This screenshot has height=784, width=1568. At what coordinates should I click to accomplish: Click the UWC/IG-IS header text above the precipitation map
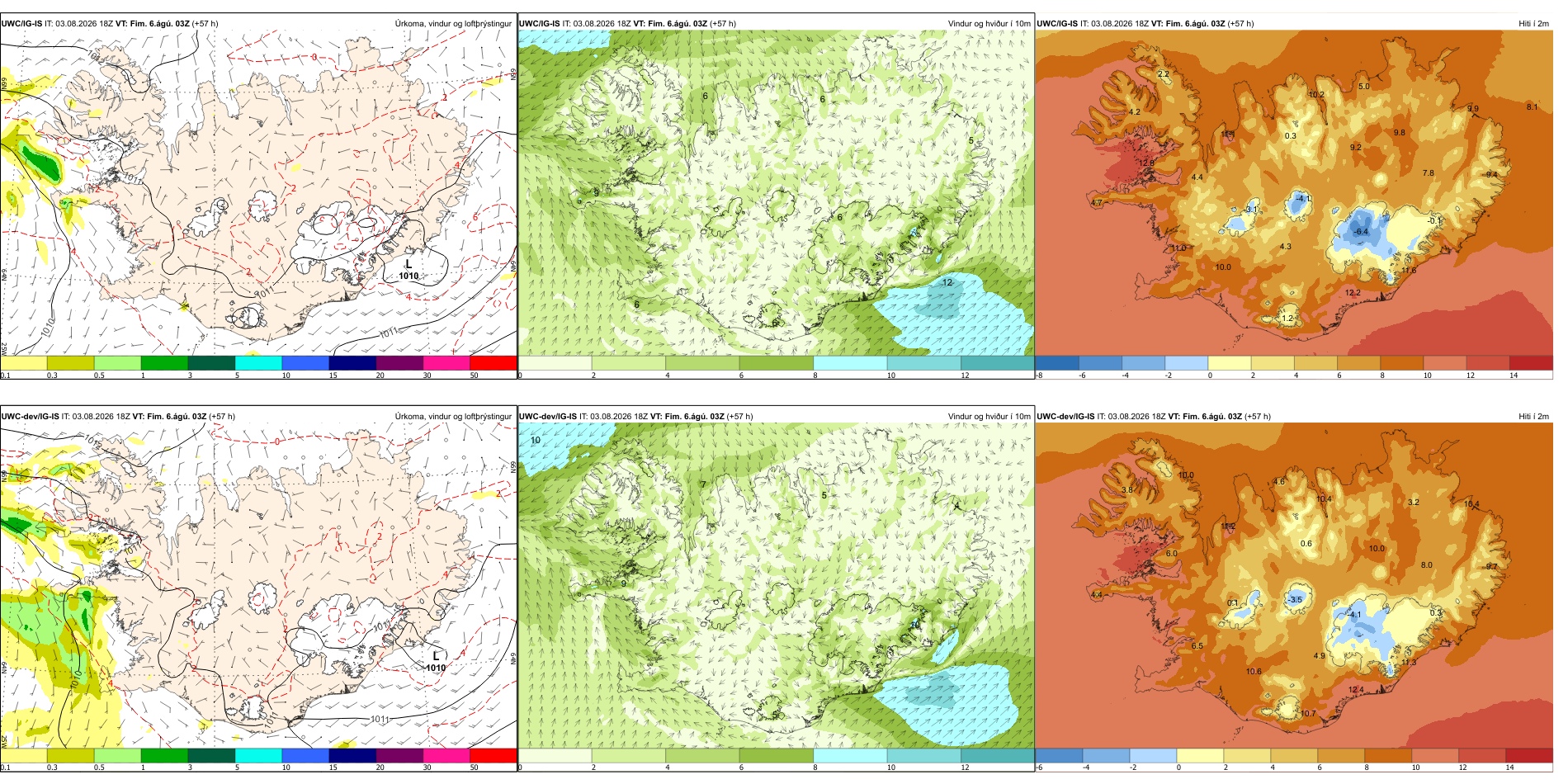pos(109,24)
